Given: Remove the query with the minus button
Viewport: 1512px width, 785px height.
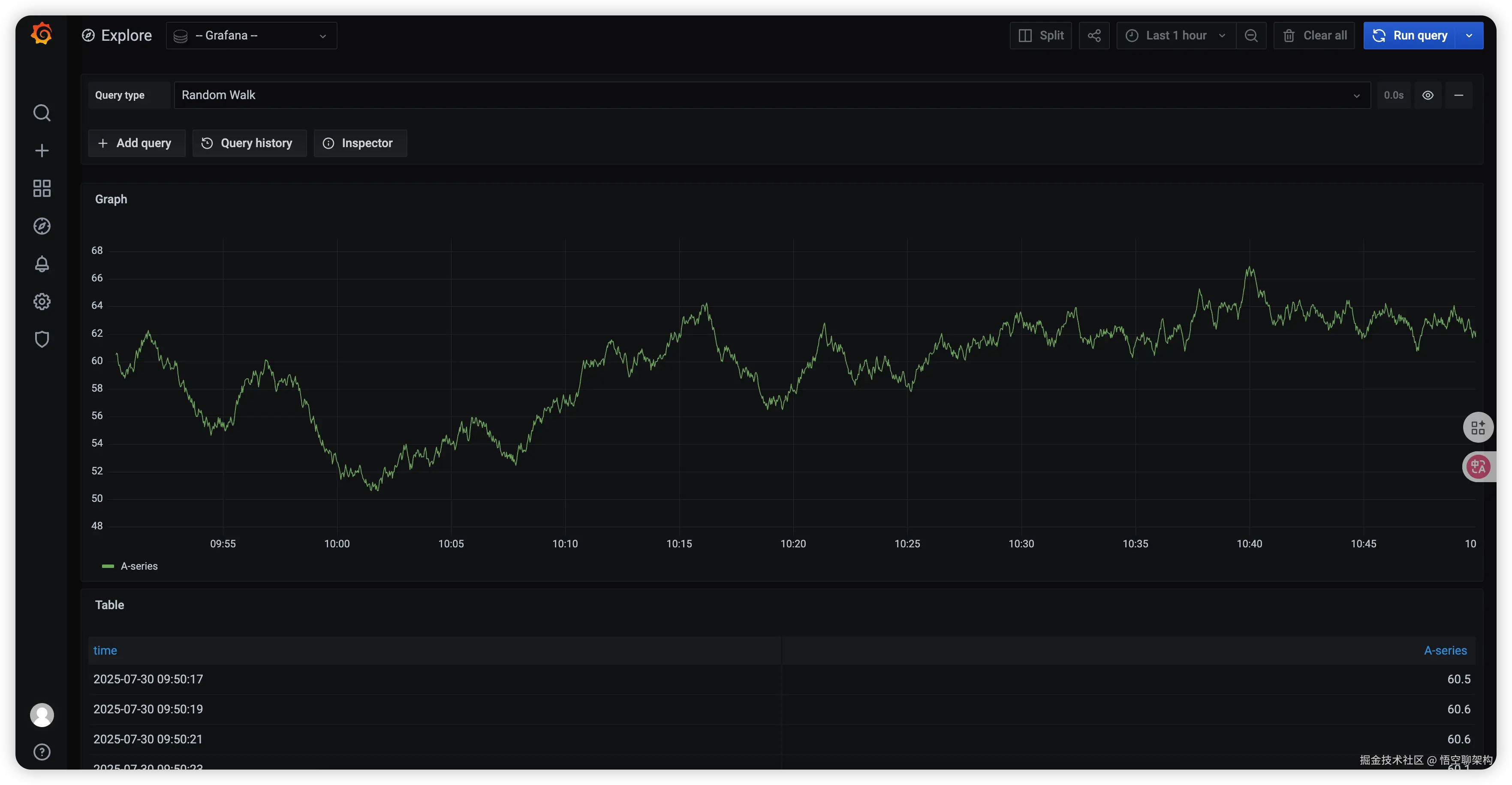Looking at the screenshot, I should [x=1458, y=95].
